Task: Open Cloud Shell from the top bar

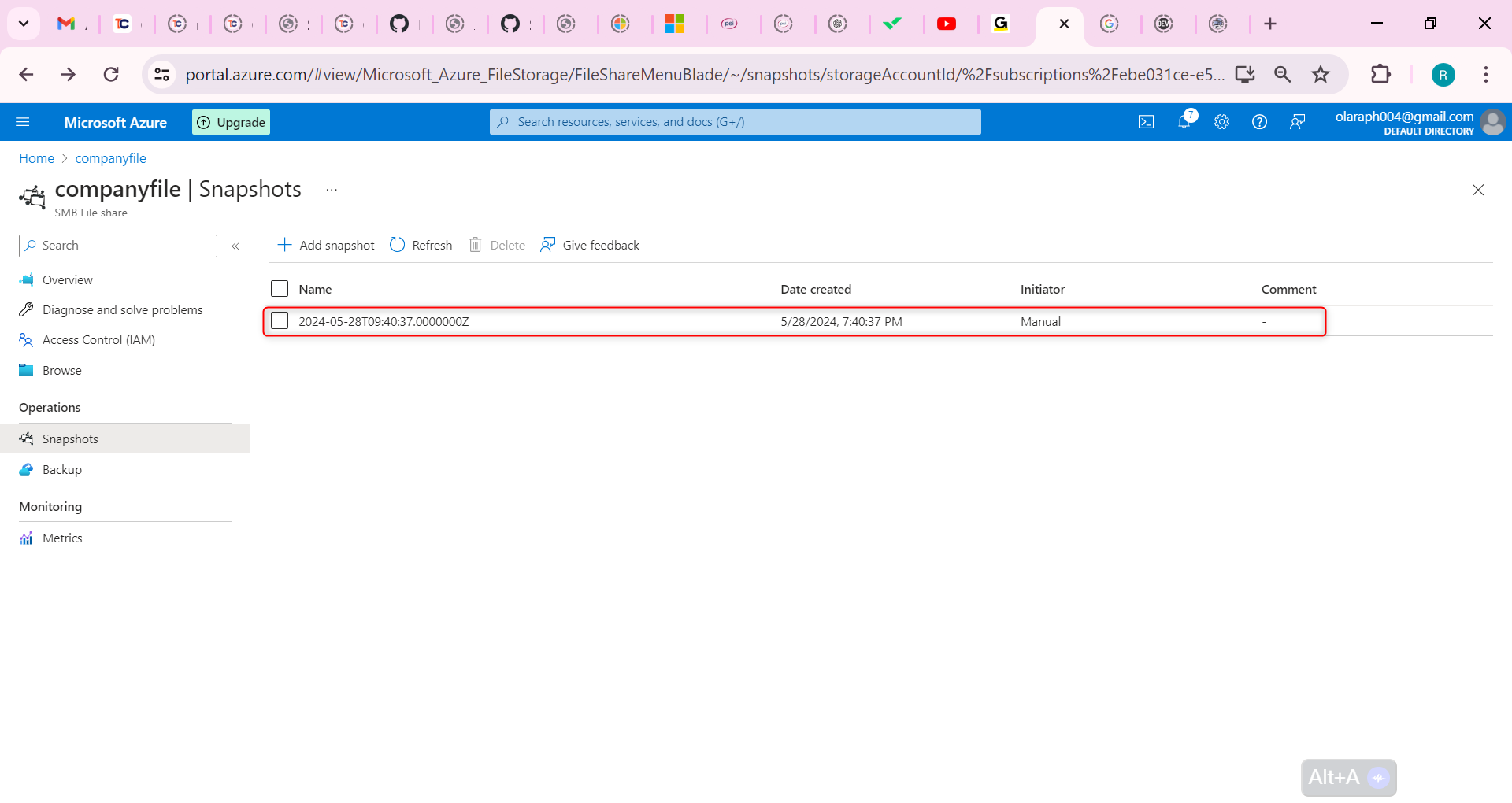Action: (x=1146, y=122)
